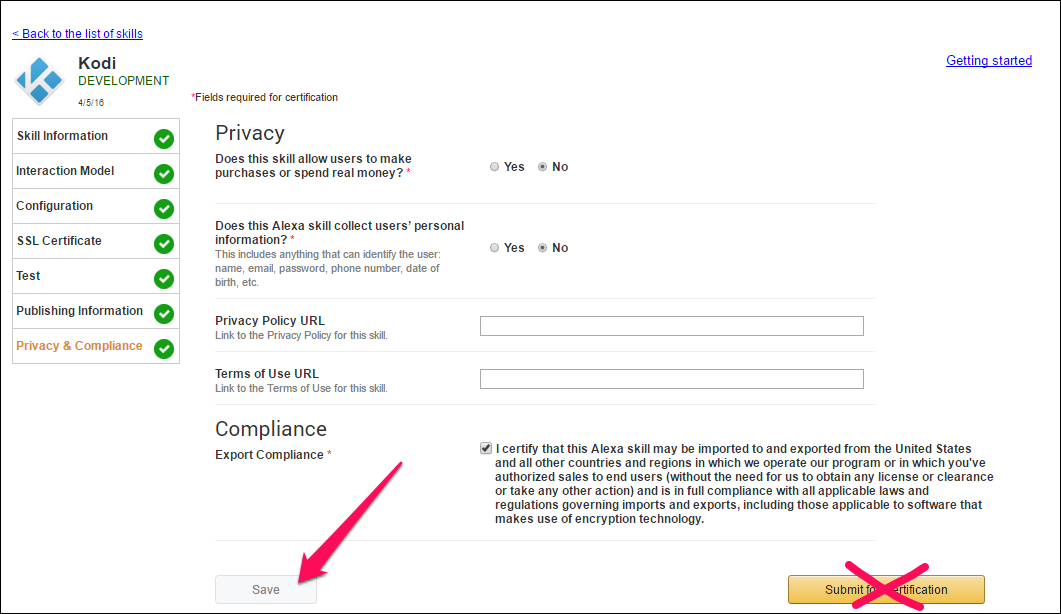Click green checkmark beside Publishing Information
Image resolution: width=1061 pixels, height=614 pixels.
pos(164,313)
